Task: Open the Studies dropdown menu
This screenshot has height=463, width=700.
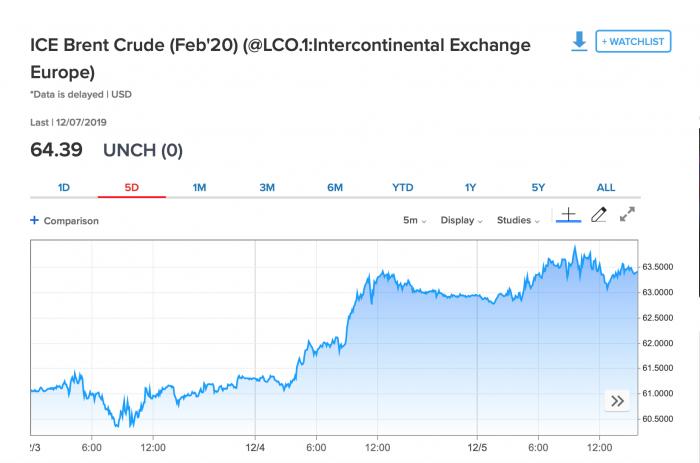Action: (x=518, y=220)
